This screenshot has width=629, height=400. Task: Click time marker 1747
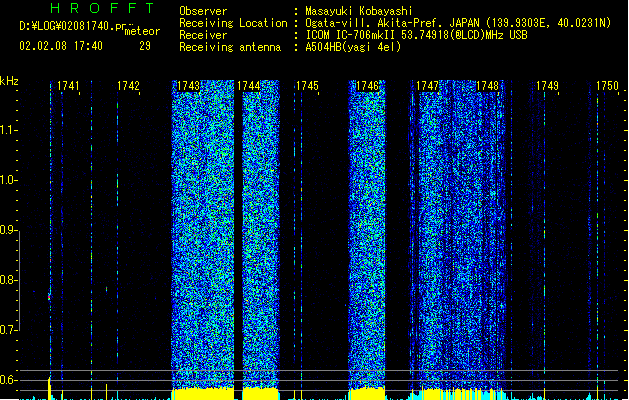click(x=427, y=86)
